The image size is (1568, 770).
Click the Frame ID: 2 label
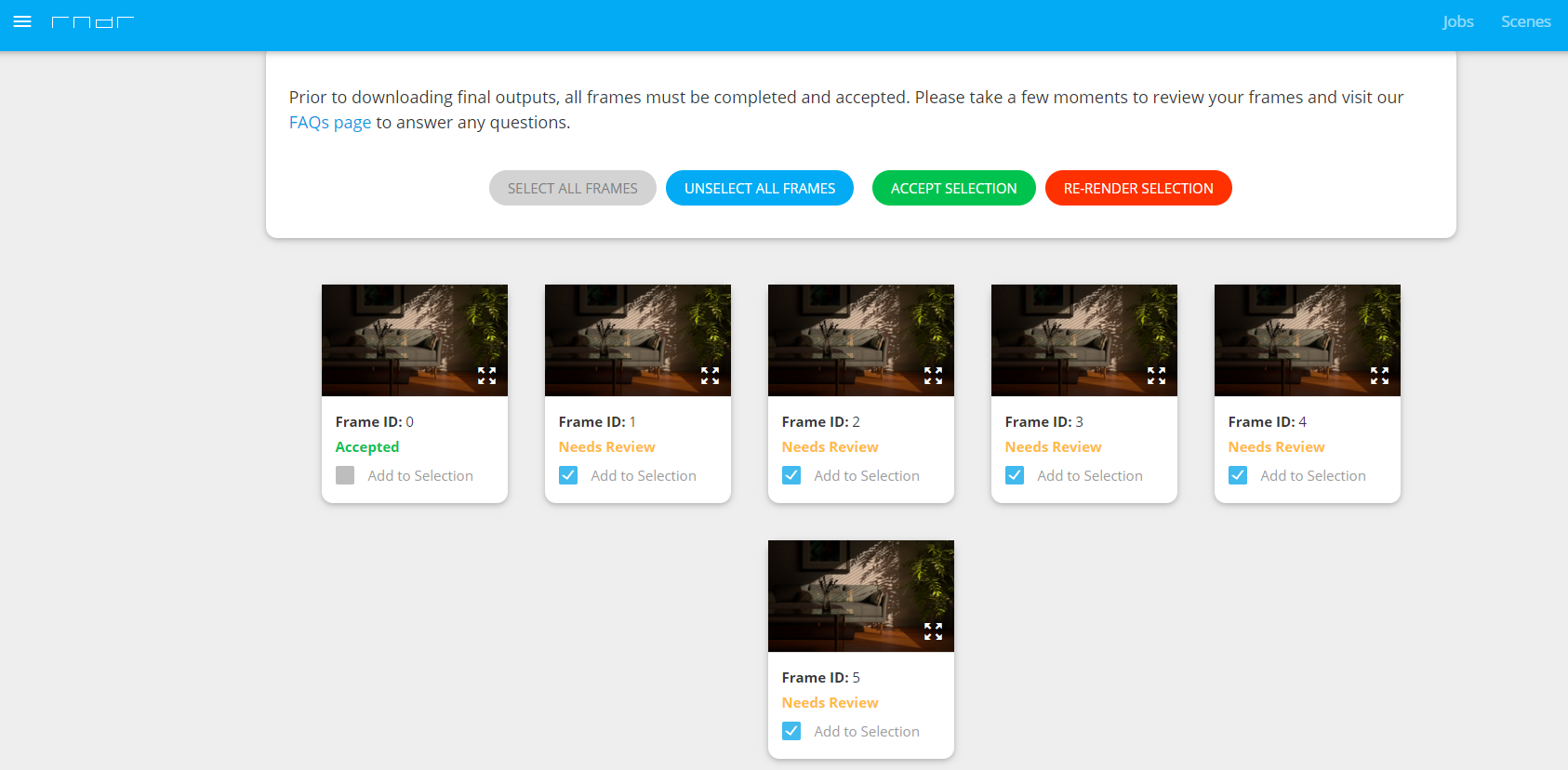821,422
